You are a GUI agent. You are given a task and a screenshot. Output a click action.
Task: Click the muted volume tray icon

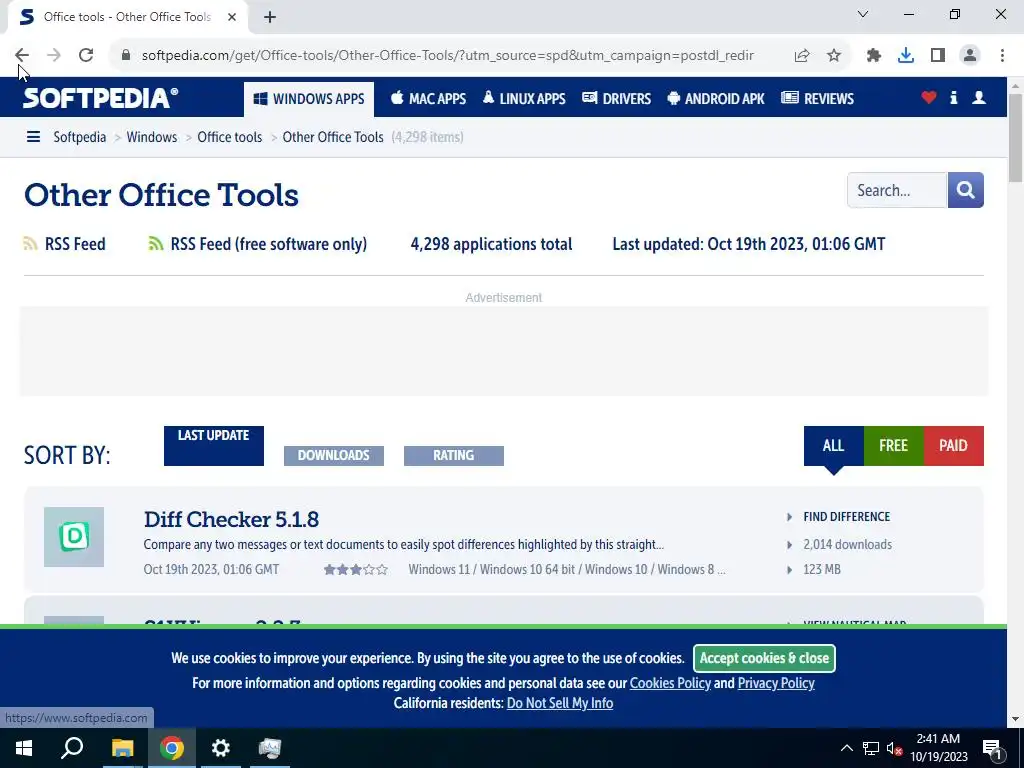(894, 748)
